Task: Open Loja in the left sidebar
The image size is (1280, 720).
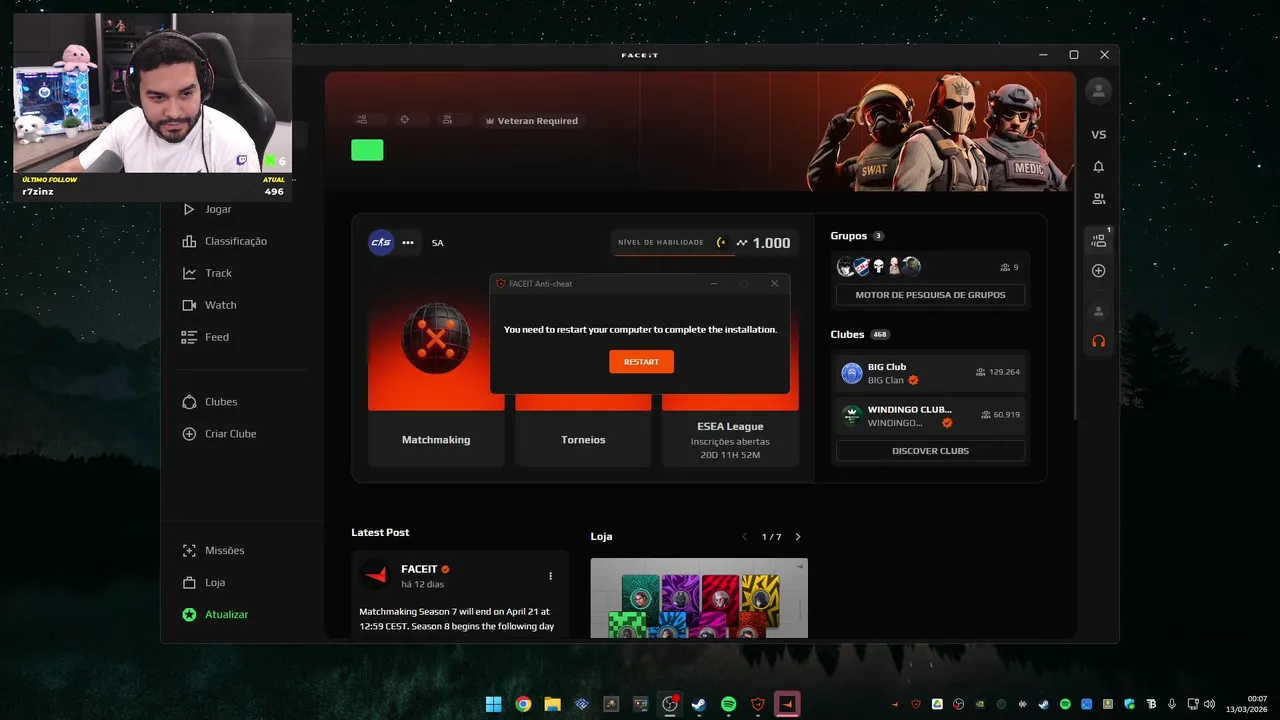Action: pos(215,582)
